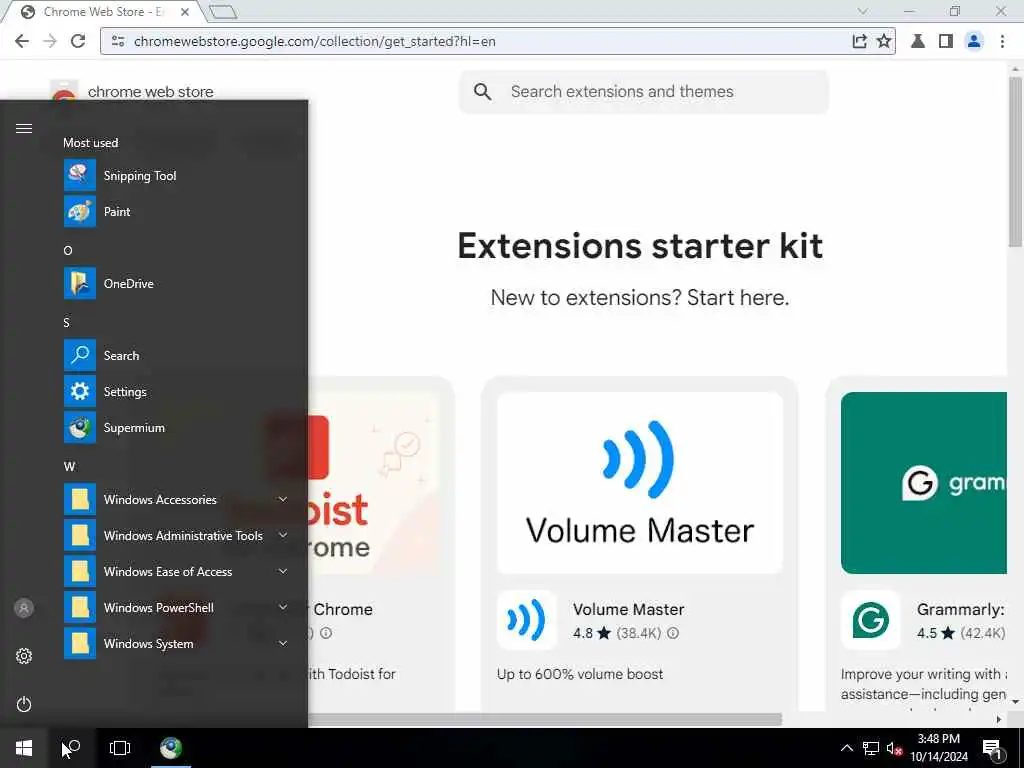Open Task View on the taskbar
Viewport: 1024px width, 768px height.
tap(120, 748)
